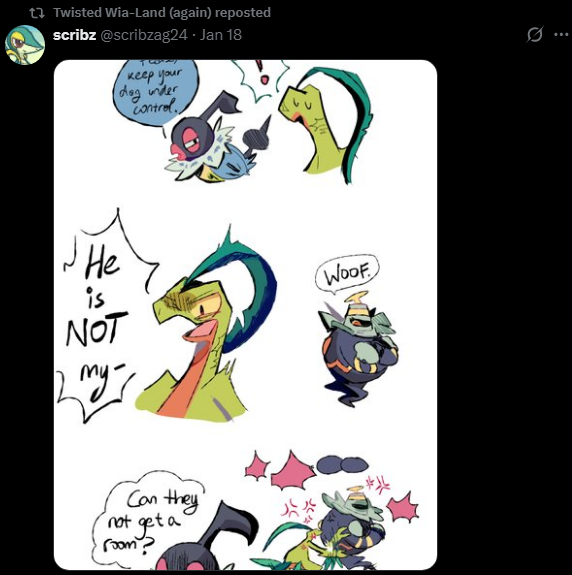Open the post via Jan 18 timestamp
The height and width of the screenshot is (575, 572).
pos(221,35)
